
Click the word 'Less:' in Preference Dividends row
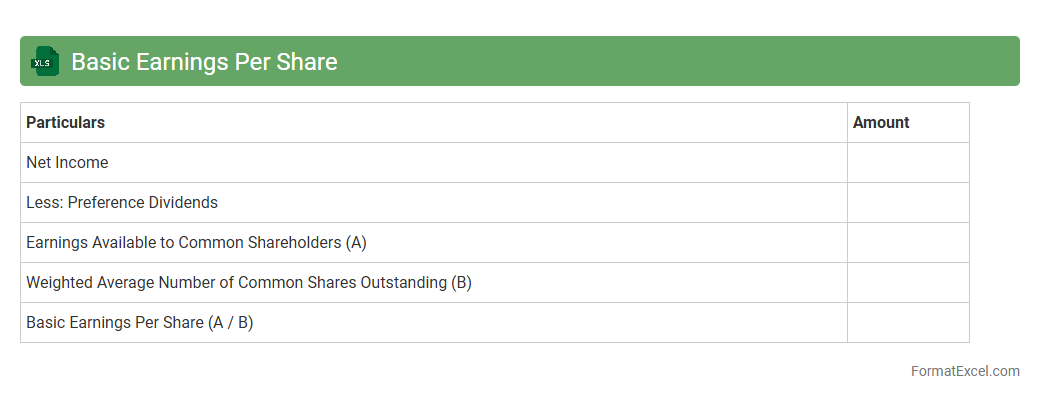tap(44, 203)
